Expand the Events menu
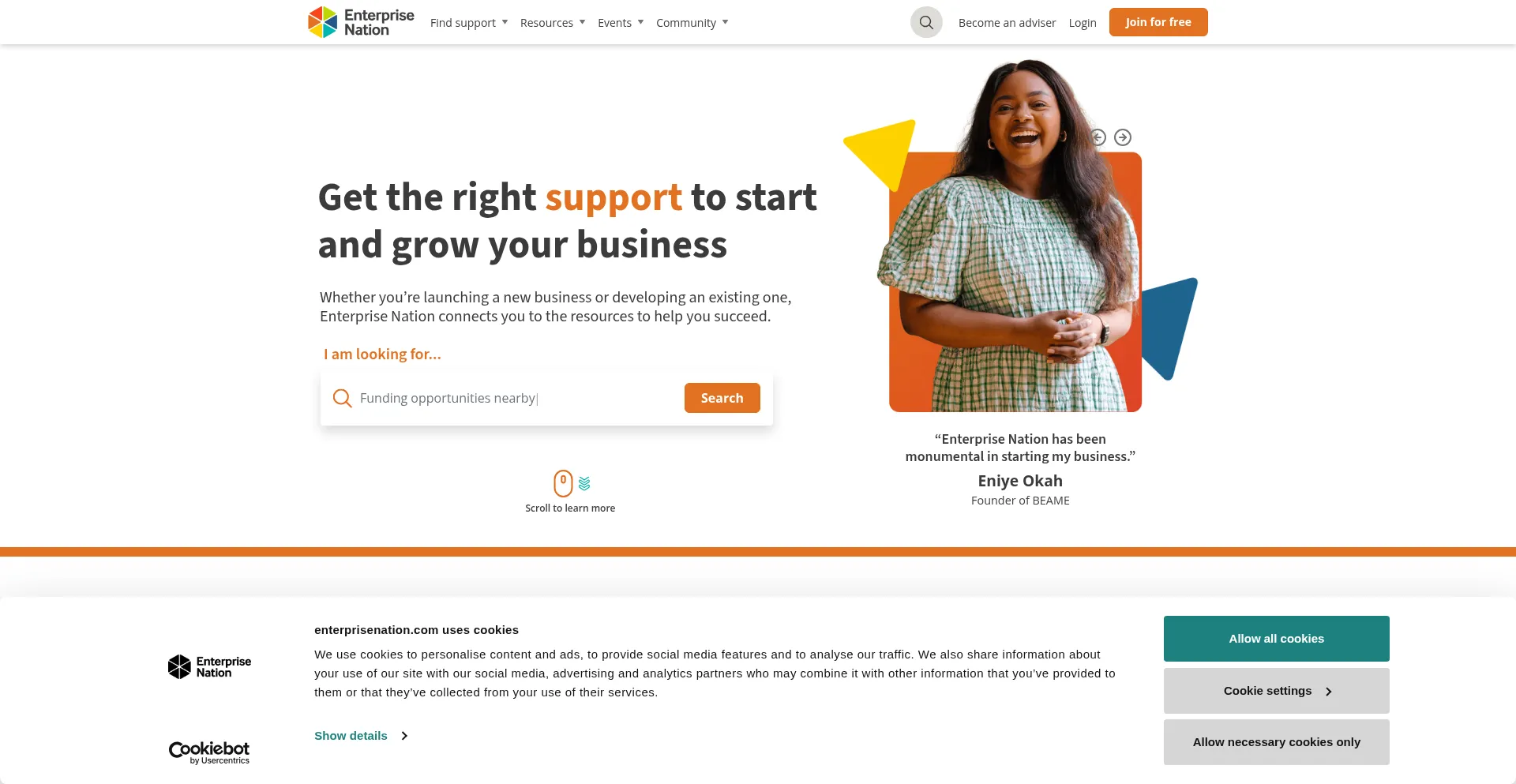 coord(621,23)
